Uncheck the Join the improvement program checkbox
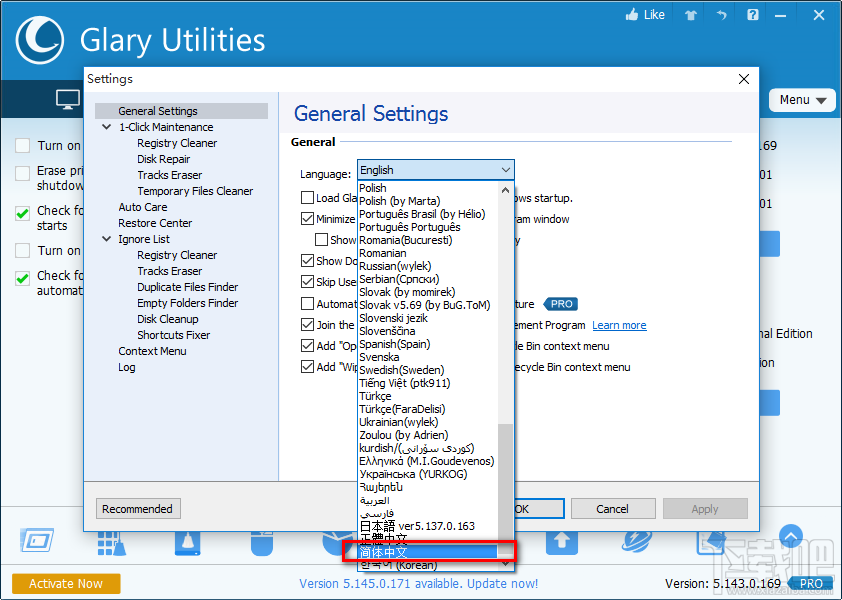The image size is (842, 600). click(x=307, y=324)
